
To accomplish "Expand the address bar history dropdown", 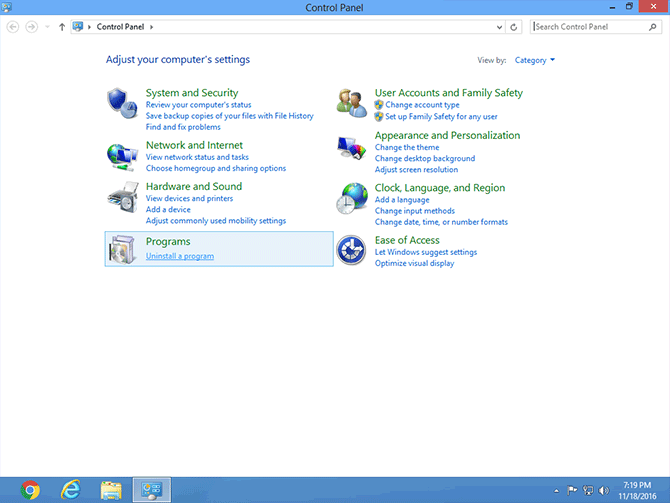I will [x=499, y=27].
